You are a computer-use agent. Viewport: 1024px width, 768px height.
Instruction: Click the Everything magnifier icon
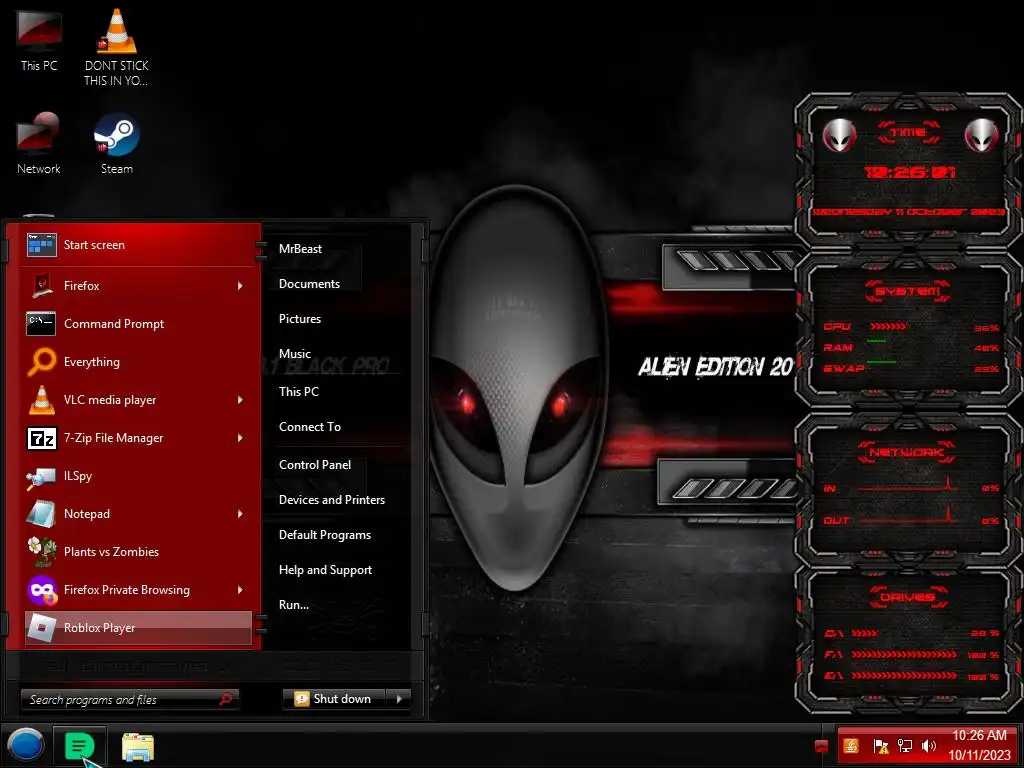tap(42, 361)
